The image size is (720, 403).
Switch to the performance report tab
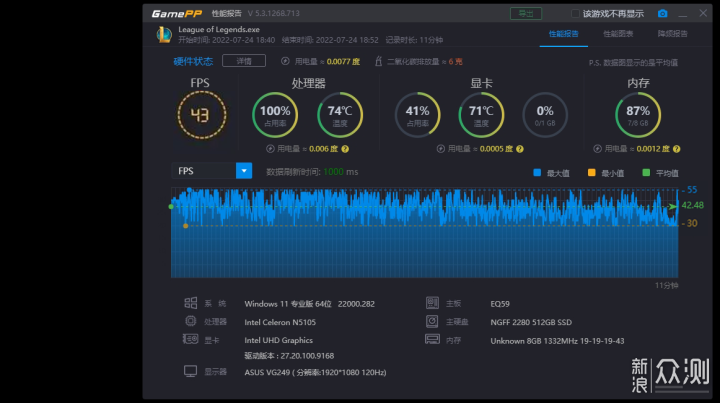563,34
